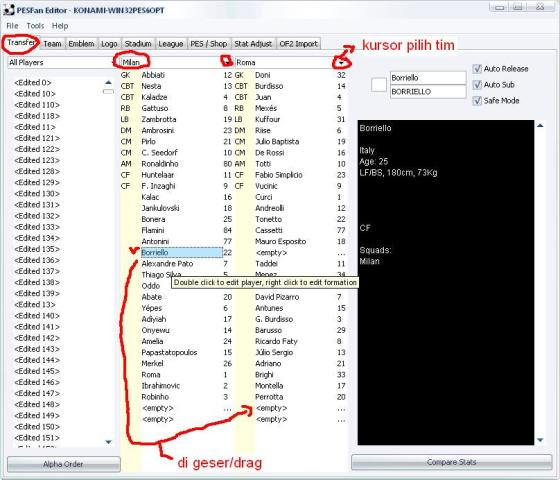This screenshot has height=480, width=560.
Task: Select Gattuso in the Milan squad
Action: 155,108
